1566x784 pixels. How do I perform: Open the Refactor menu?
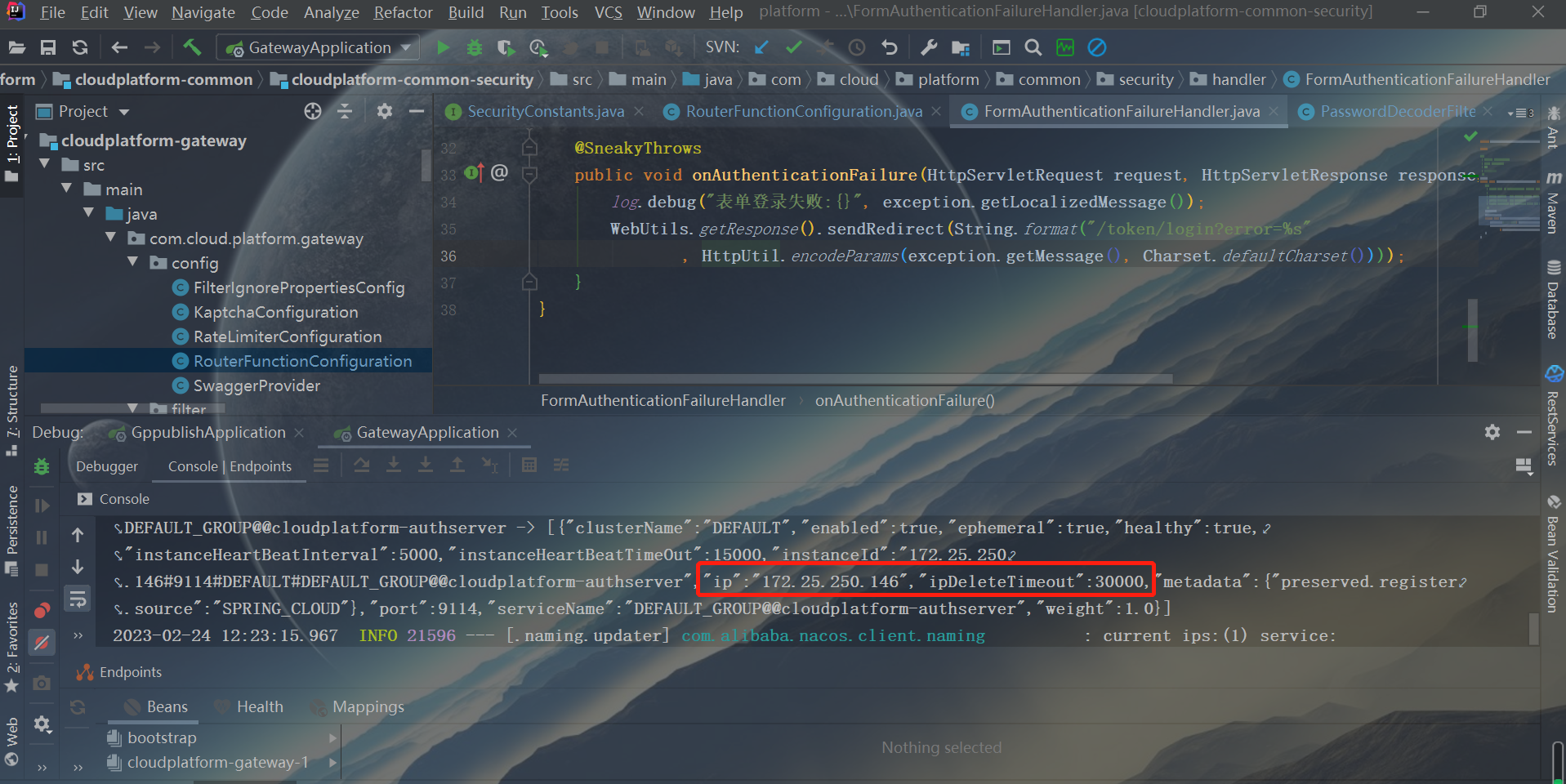point(403,12)
